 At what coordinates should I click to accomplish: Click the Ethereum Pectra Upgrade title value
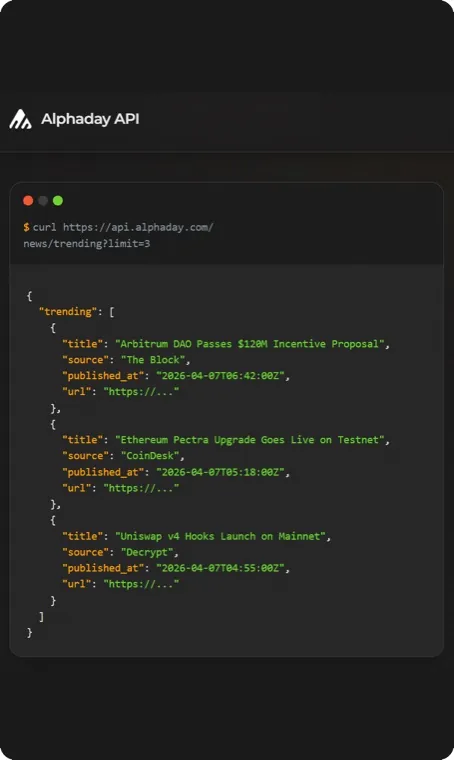click(x=250, y=440)
